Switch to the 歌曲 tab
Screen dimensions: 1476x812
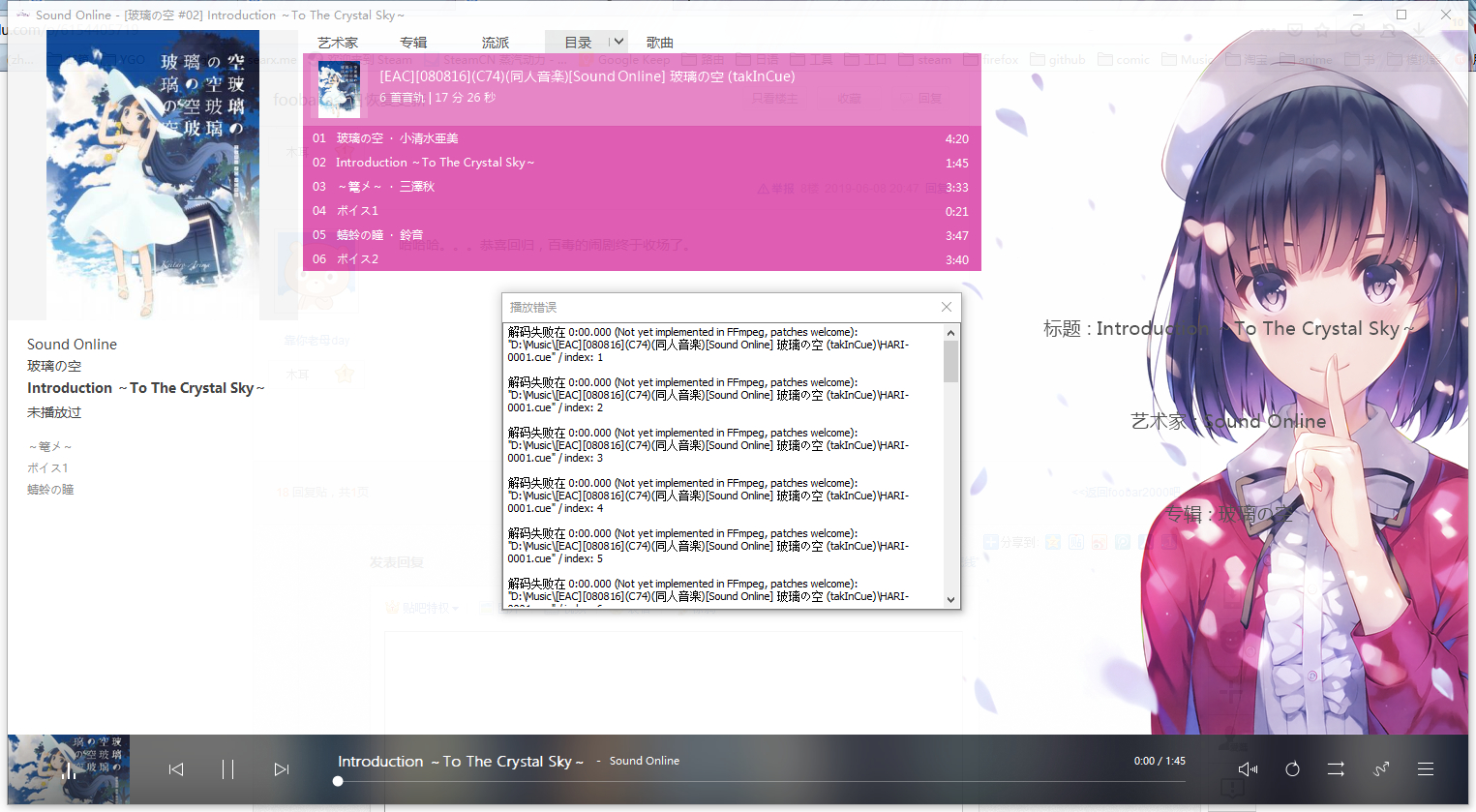(660, 43)
